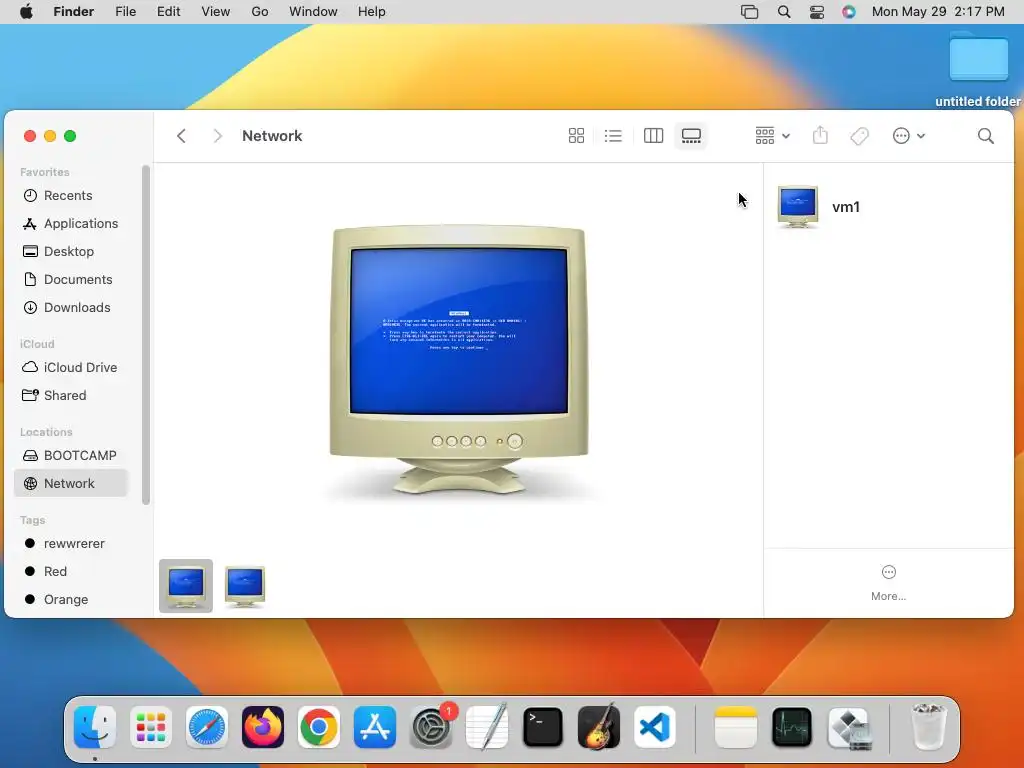
Task: Select the Red tag
Action: click(71, 571)
